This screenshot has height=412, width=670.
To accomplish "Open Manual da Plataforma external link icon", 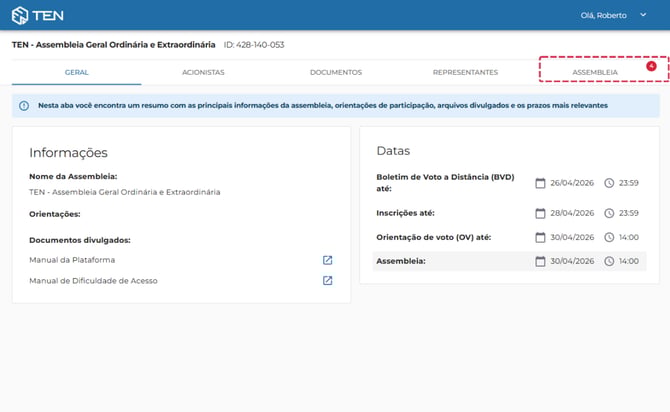I will coord(327,260).
